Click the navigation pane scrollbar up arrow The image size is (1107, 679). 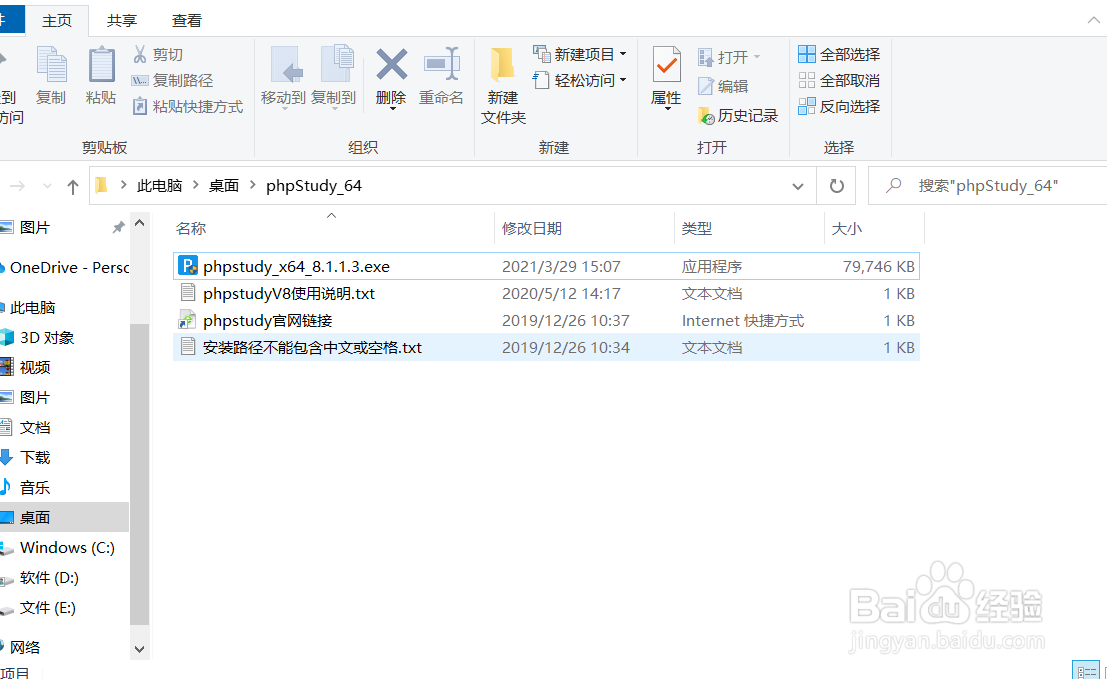[139, 224]
